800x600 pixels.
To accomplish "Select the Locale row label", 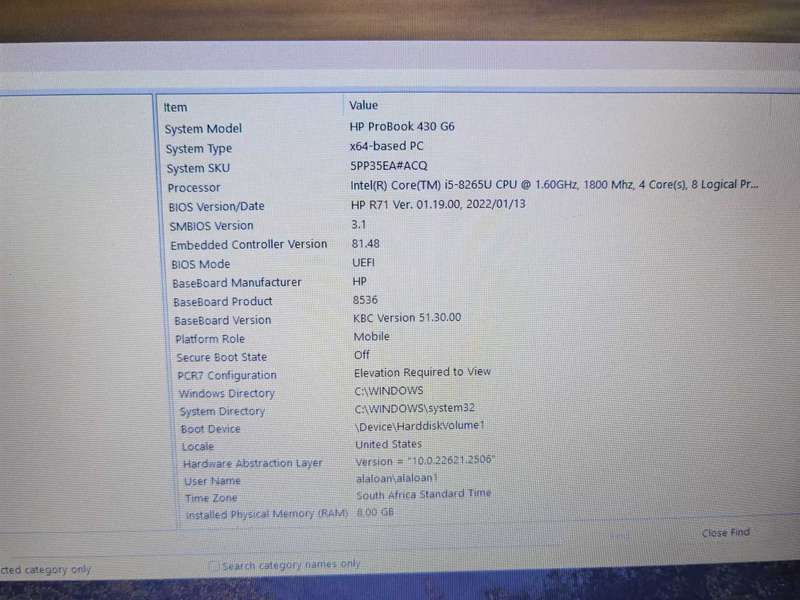I will (198, 446).
